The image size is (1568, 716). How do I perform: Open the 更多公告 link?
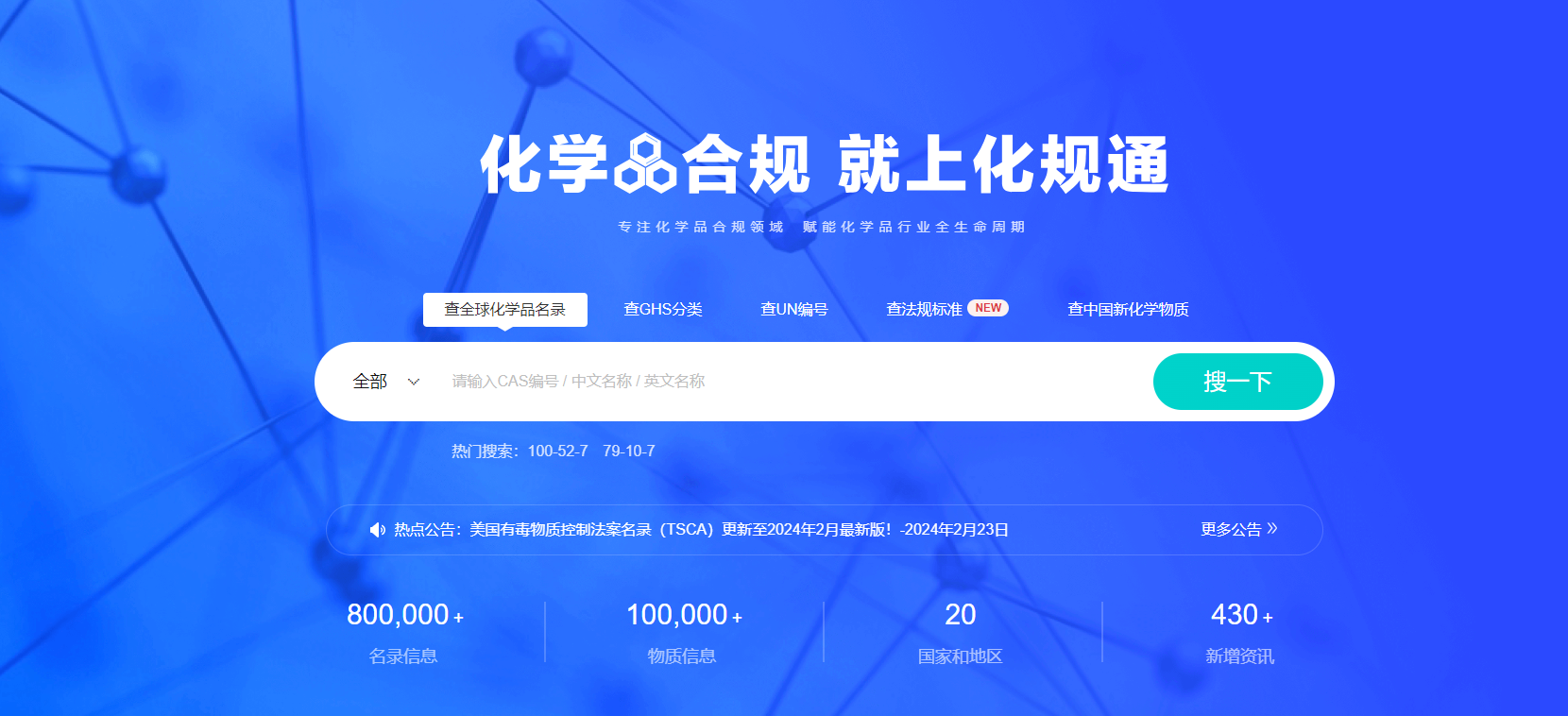1230,530
